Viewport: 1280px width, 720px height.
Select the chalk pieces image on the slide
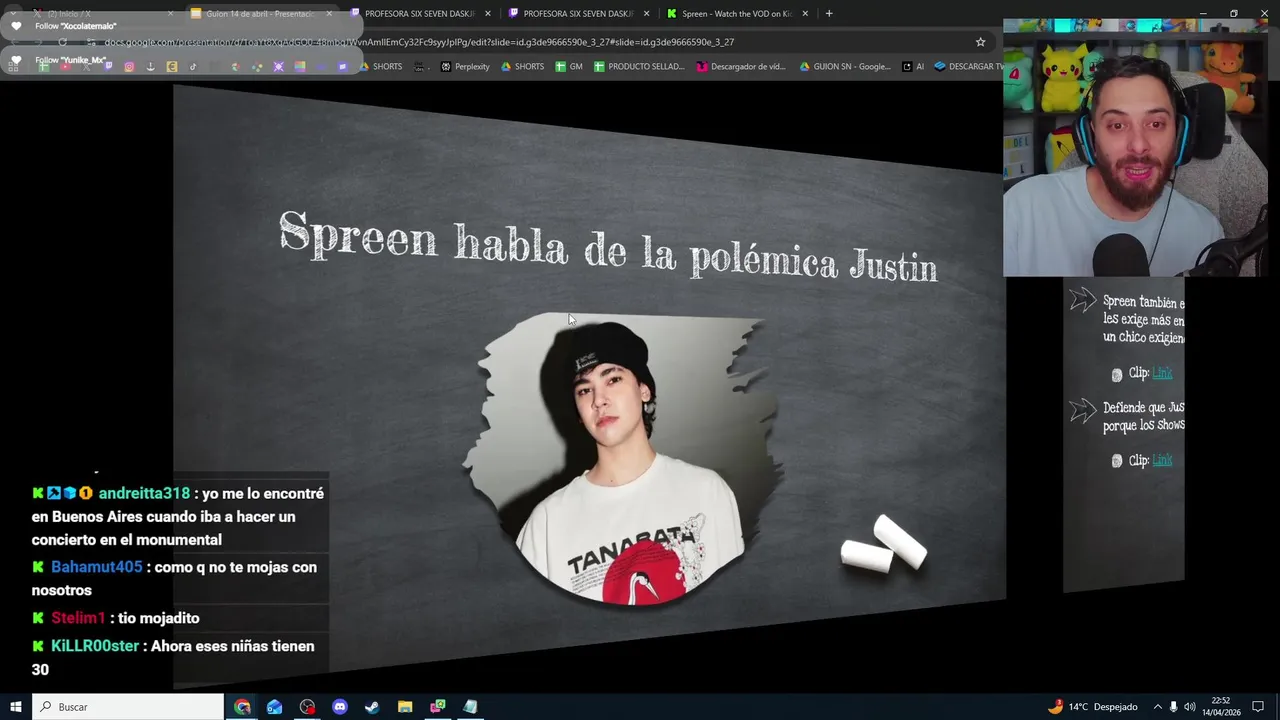884,544
